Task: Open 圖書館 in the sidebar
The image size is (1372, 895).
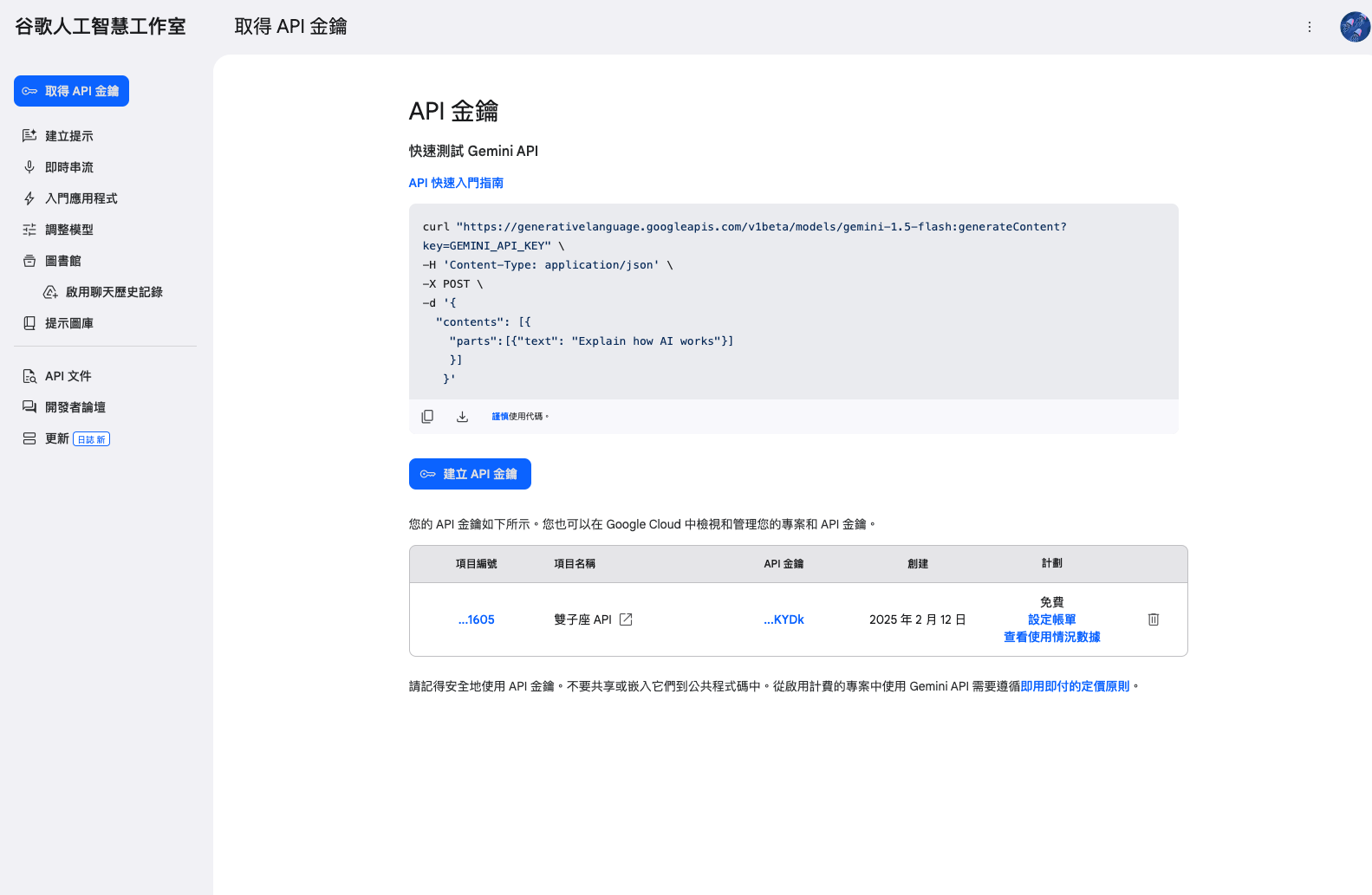Action: (x=63, y=261)
